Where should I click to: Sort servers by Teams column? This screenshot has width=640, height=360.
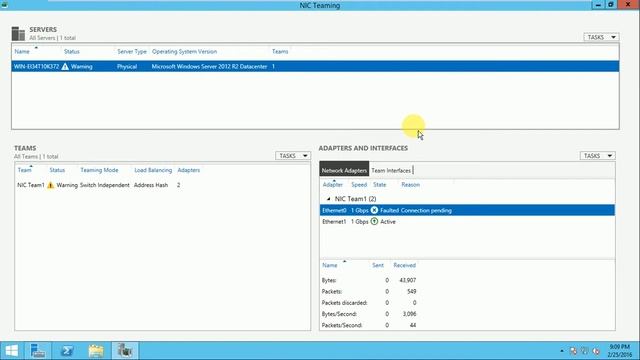click(280, 51)
